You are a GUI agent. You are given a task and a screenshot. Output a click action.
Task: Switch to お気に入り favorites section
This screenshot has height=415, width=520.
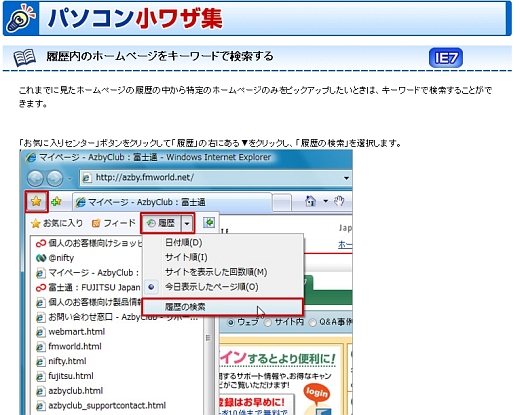[x=57, y=223]
